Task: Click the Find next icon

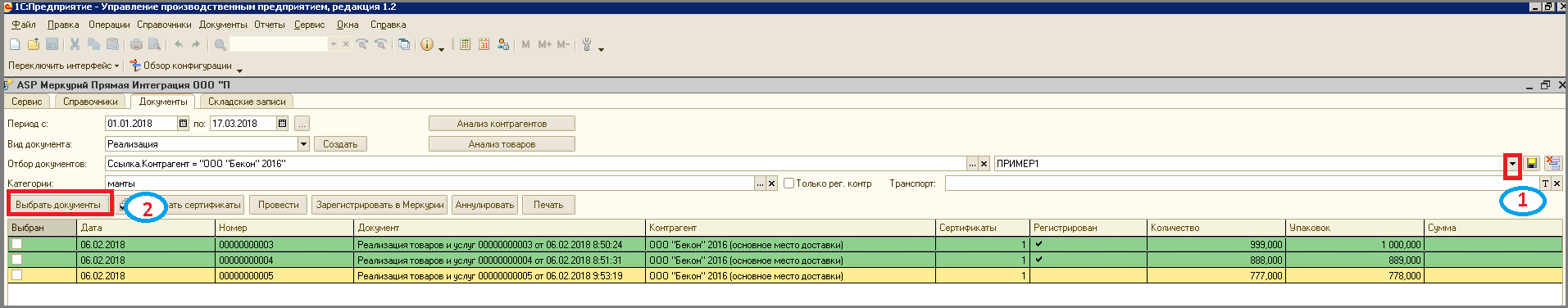Action: click(361, 44)
